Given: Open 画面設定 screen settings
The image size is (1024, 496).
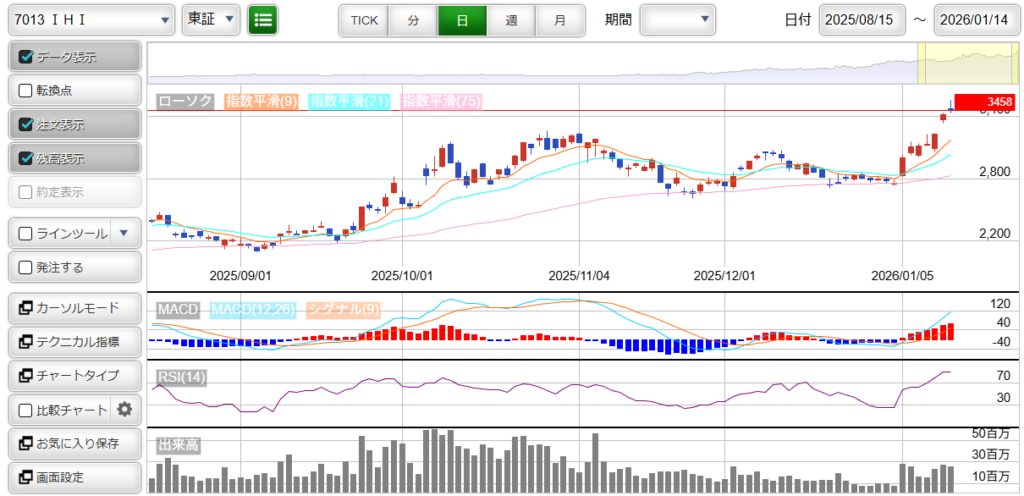Looking at the screenshot, I should (x=74, y=477).
